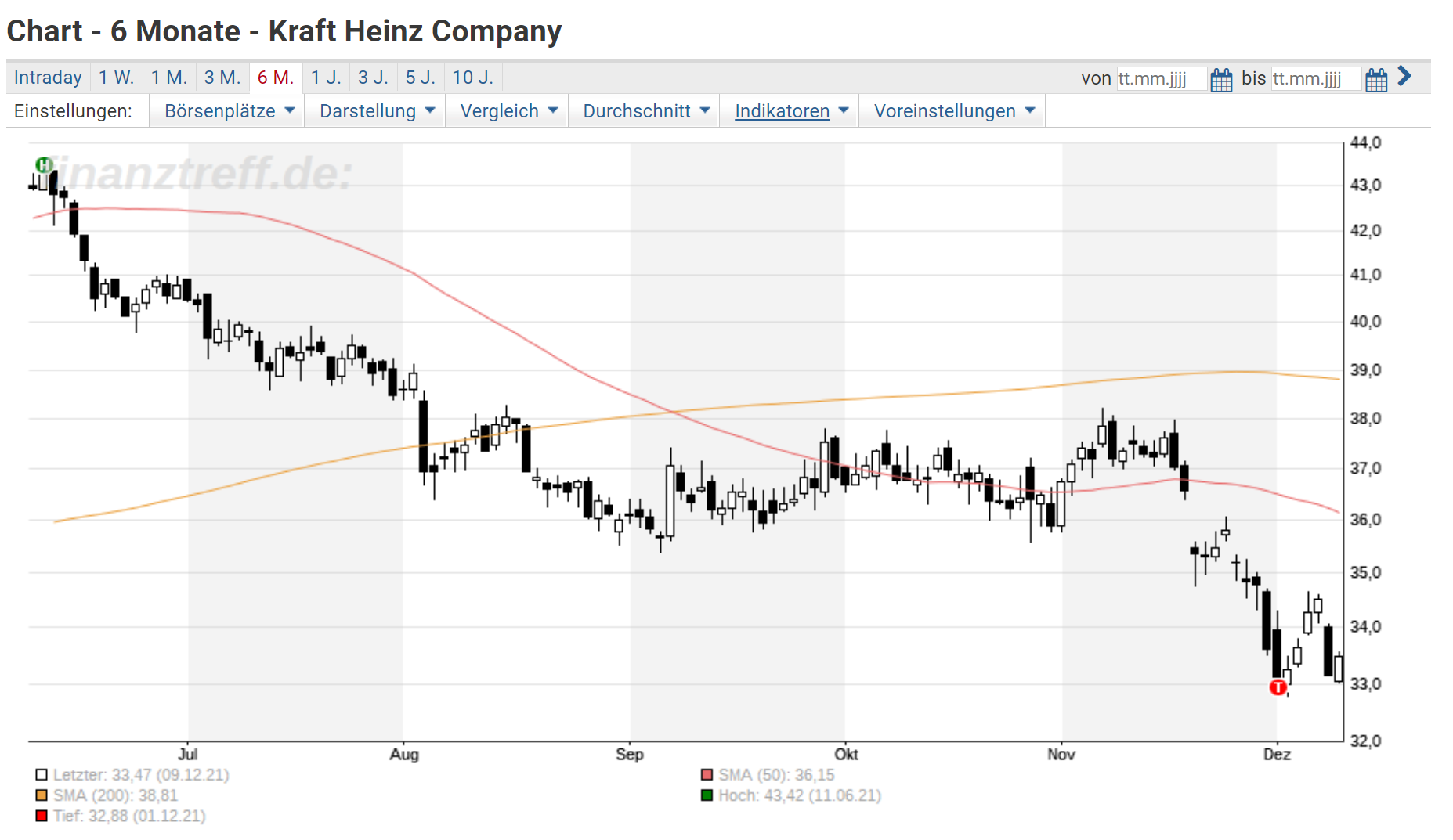Viewport: 1453px width, 840px height.
Task: Click the white Letzter legend swatch
Action: (x=42, y=775)
